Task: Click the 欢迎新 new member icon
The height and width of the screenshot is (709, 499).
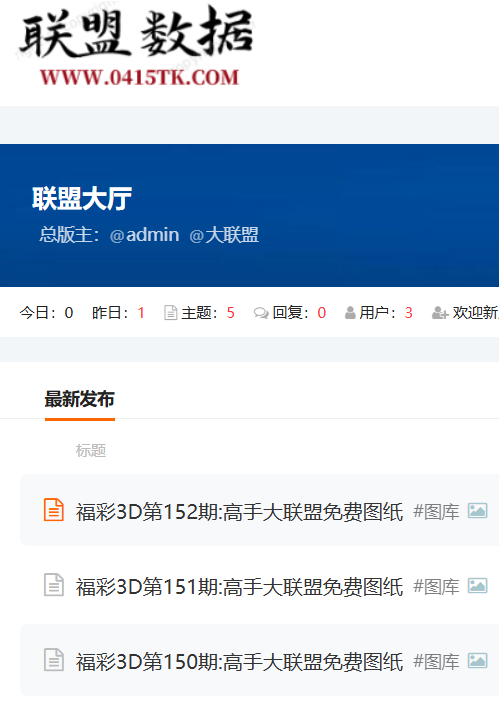Action: (x=440, y=312)
